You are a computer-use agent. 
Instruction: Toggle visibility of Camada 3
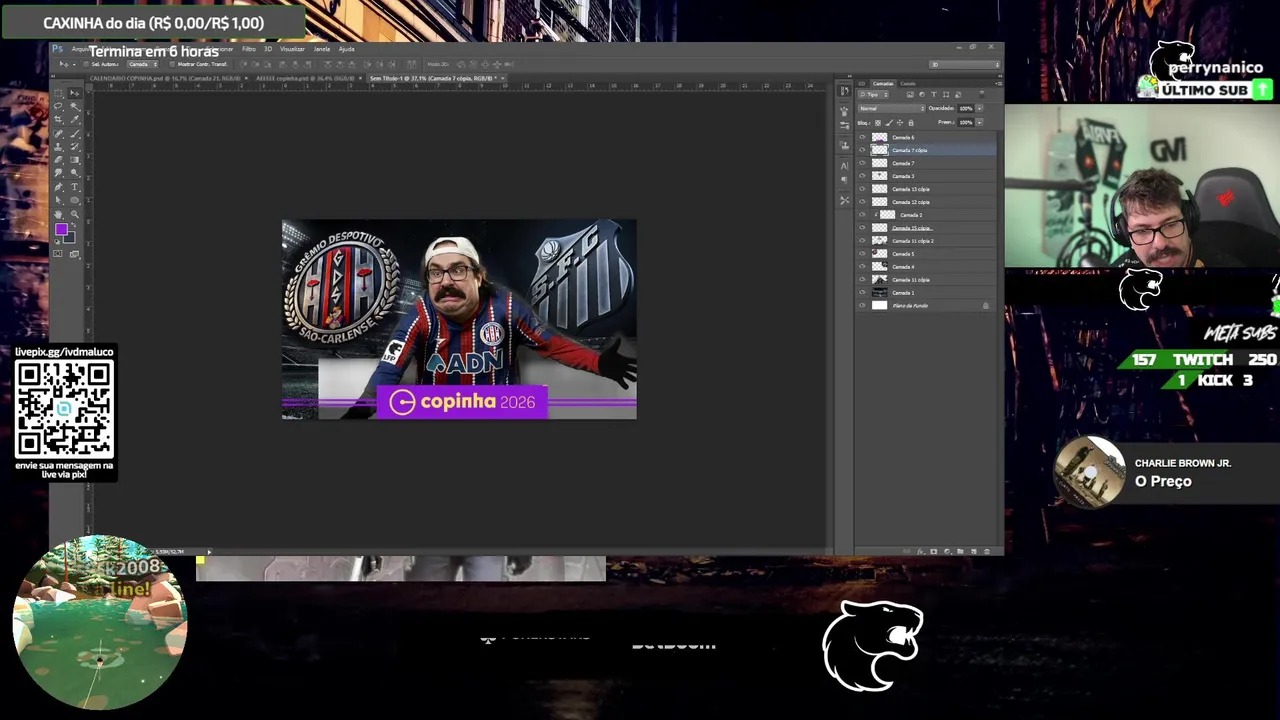coord(862,176)
